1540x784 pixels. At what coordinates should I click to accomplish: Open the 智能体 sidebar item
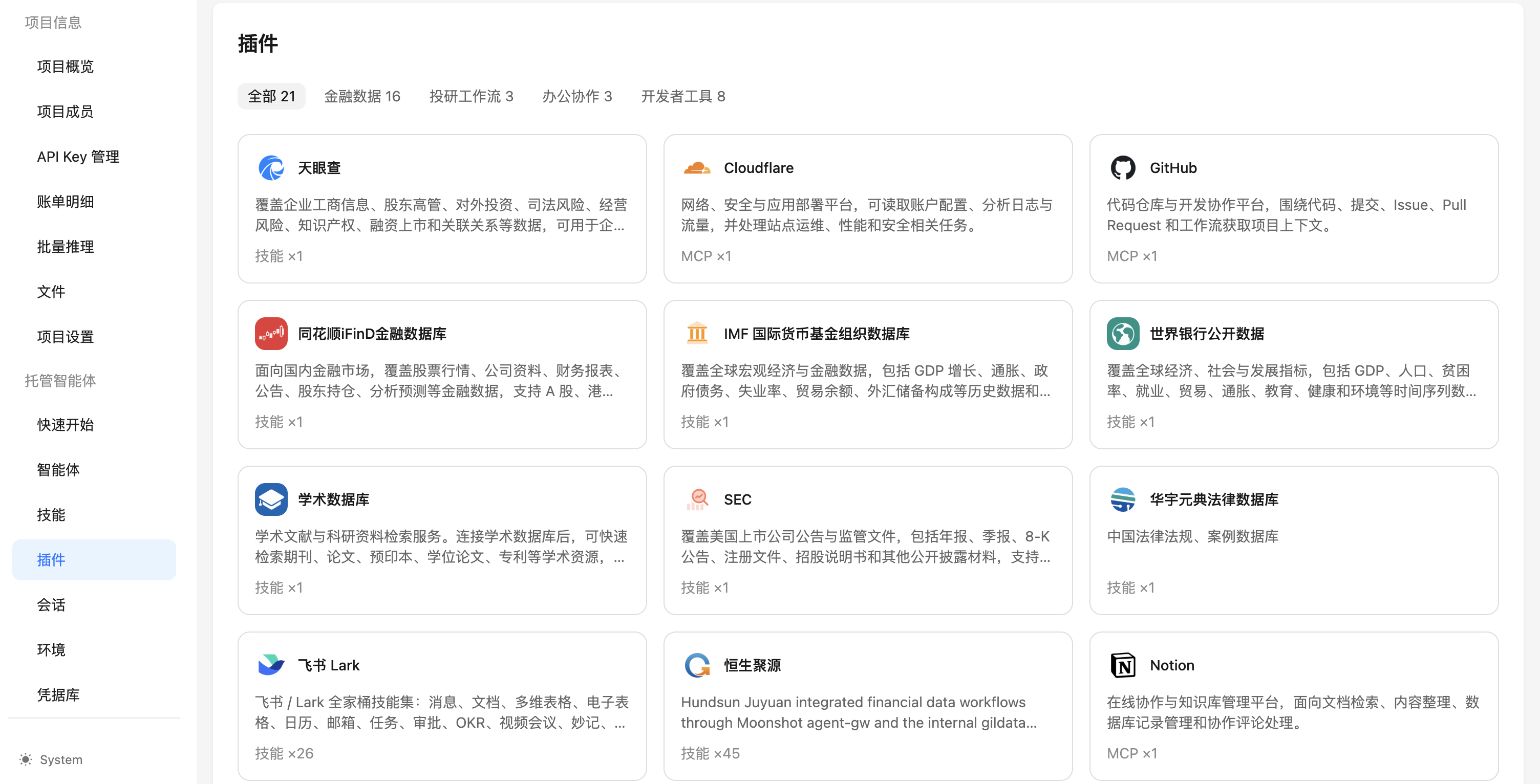(94, 470)
